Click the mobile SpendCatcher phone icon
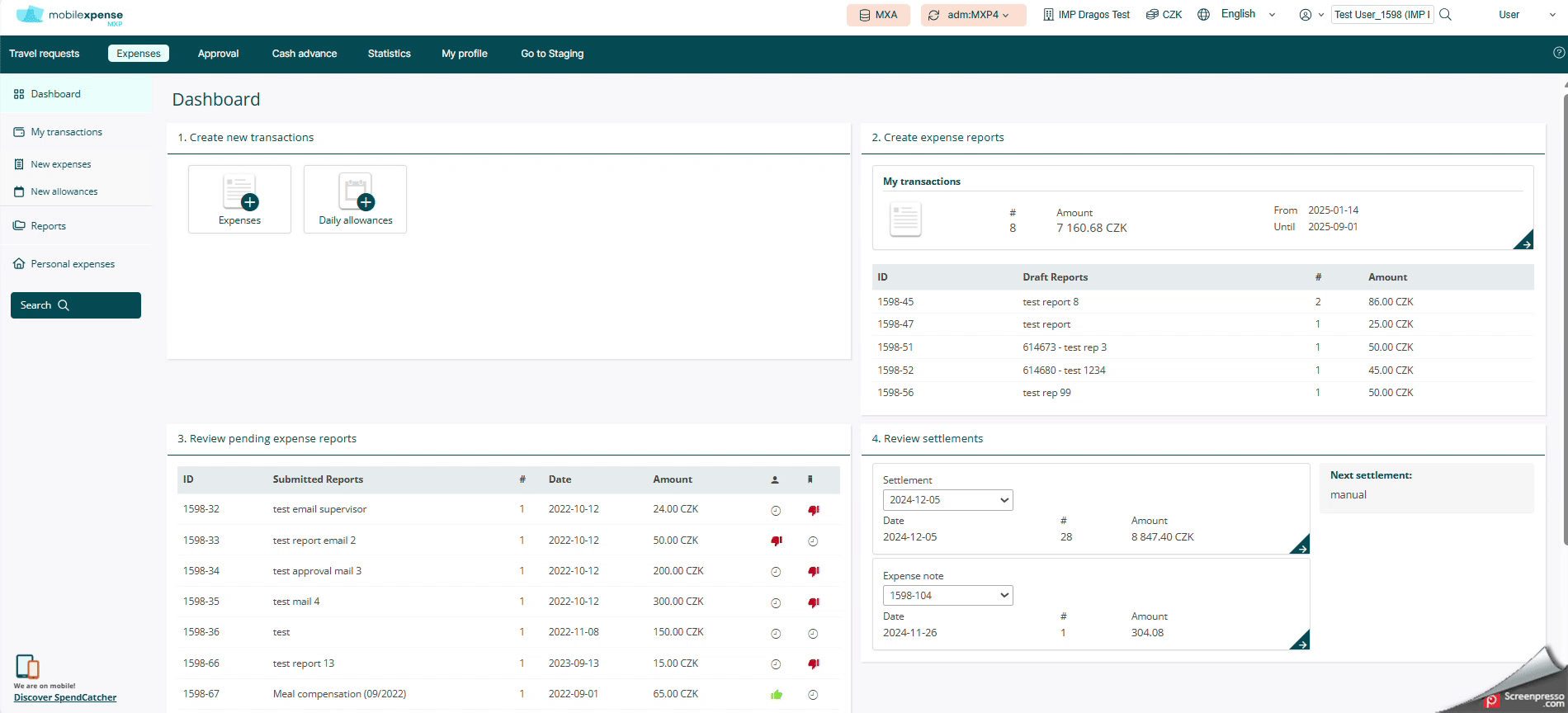Image resolution: width=1568 pixels, height=713 pixels. point(27,666)
